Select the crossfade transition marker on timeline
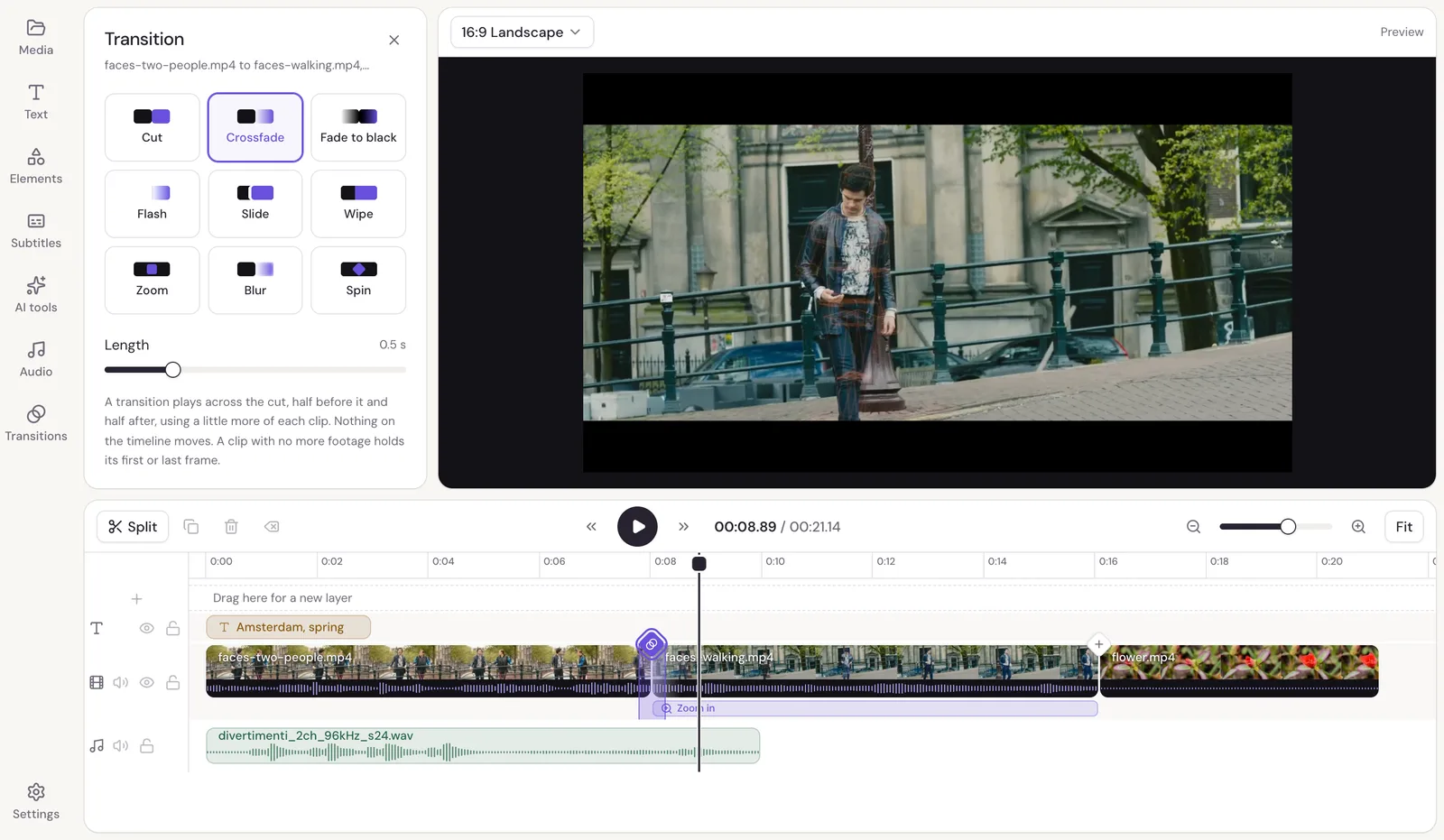The width and height of the screenshot is (1444, 840). (652, 644)
